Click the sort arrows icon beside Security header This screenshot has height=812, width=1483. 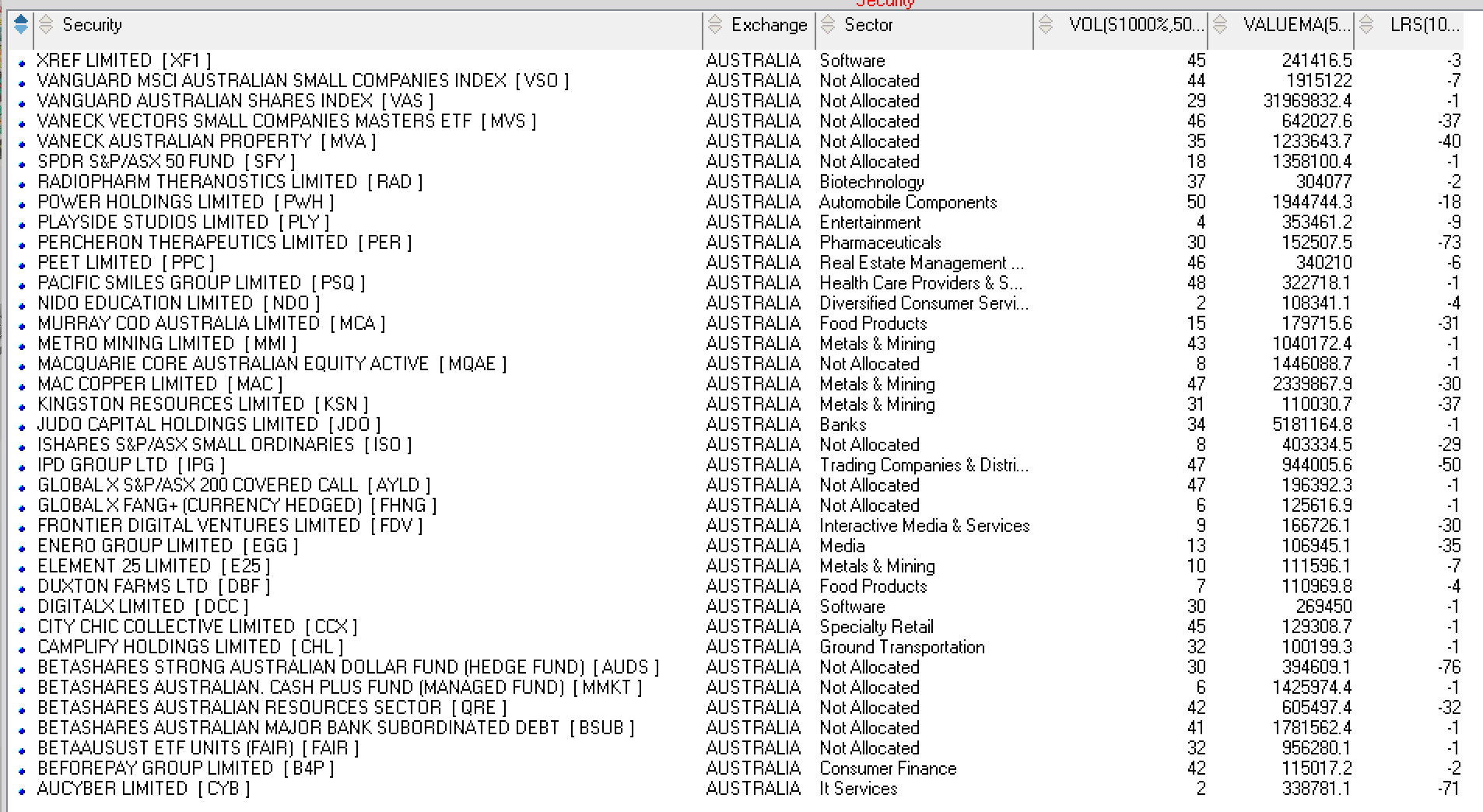tap(46, 25)
